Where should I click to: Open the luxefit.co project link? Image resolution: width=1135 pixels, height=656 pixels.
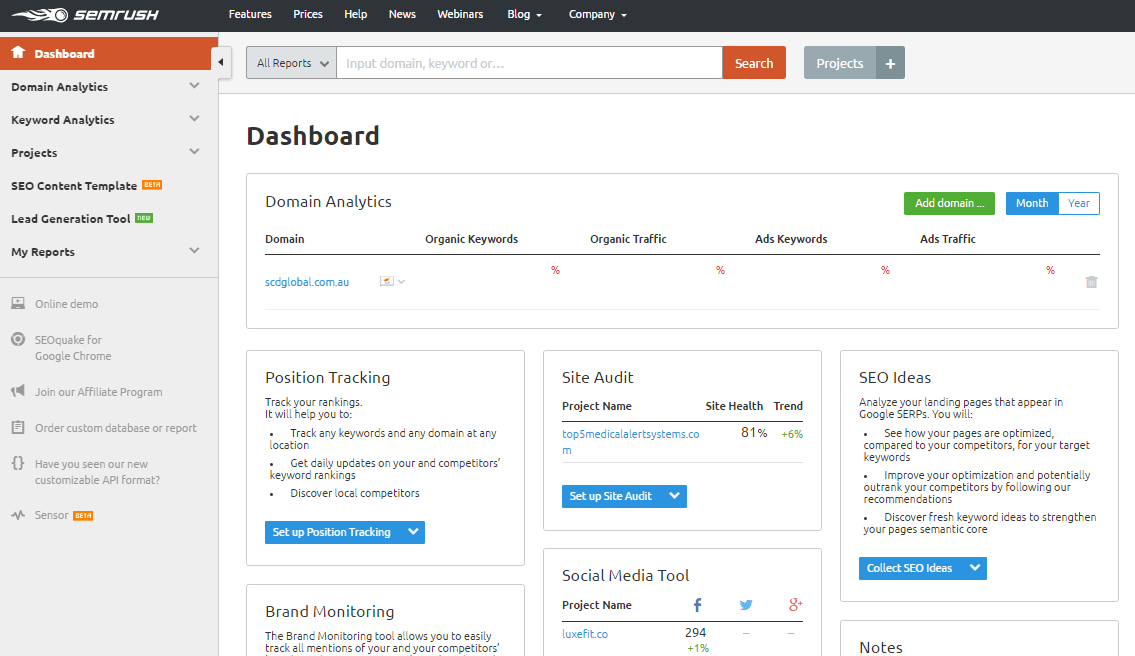584,633
